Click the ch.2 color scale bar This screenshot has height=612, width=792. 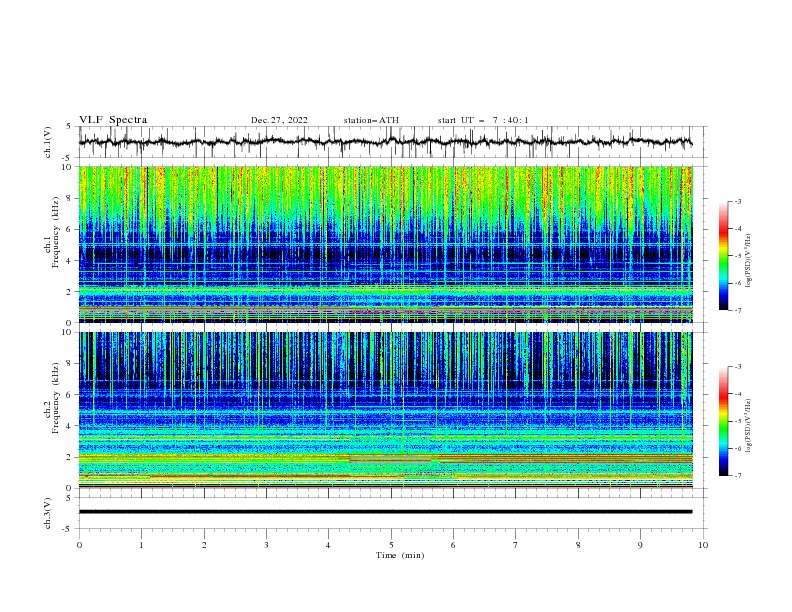pos(723,421)
